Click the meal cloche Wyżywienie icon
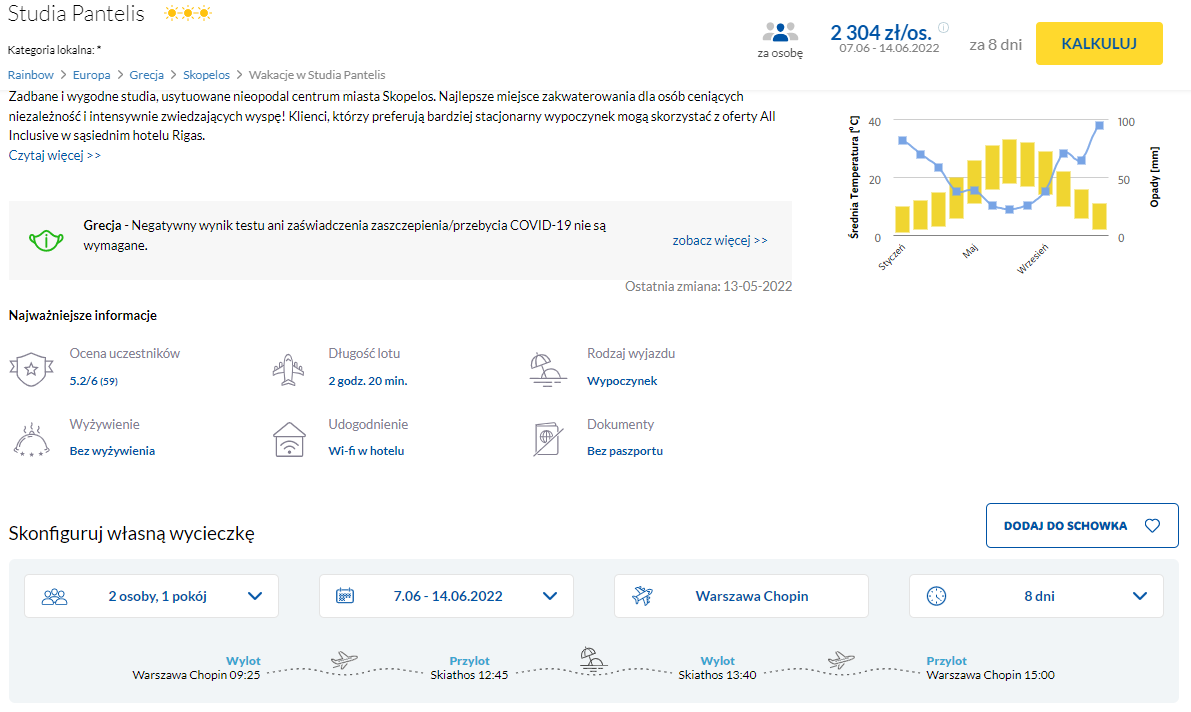 click(31, 439)
